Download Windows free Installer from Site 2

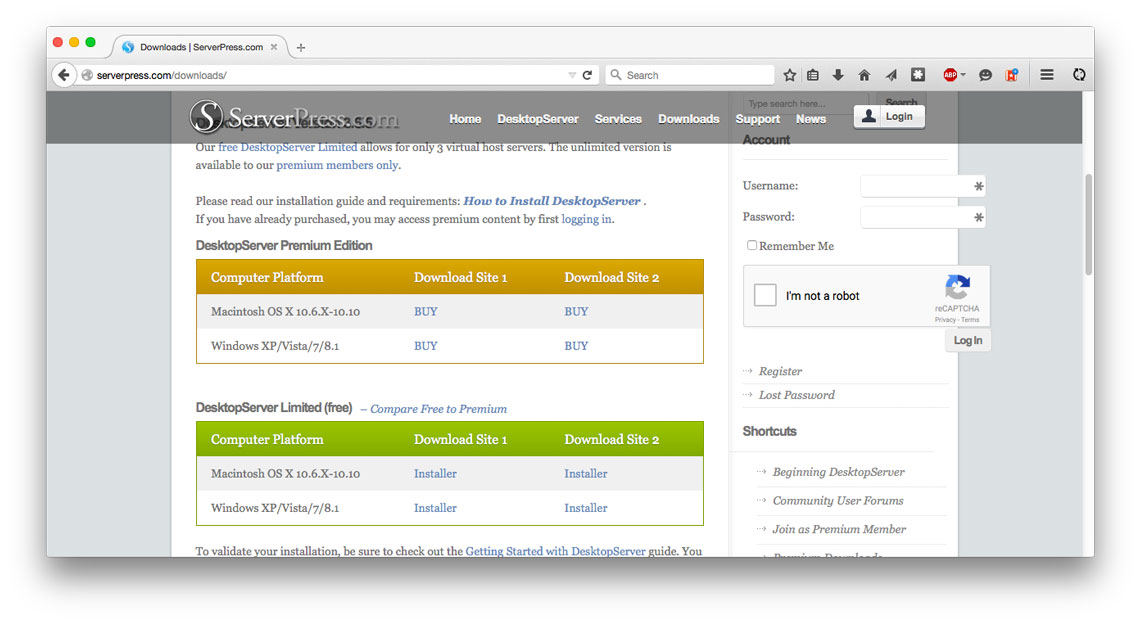coord(585,508)
